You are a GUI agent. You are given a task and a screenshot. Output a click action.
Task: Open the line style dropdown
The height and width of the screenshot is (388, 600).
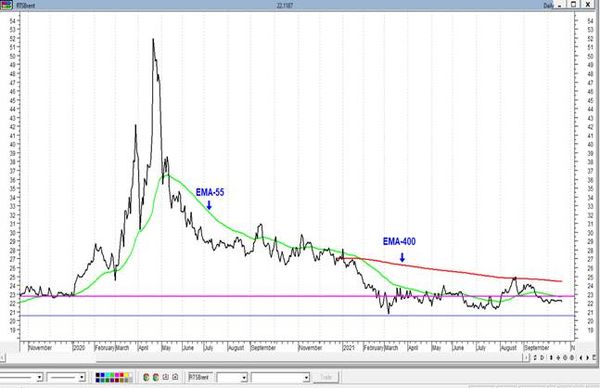pos(39,378)
